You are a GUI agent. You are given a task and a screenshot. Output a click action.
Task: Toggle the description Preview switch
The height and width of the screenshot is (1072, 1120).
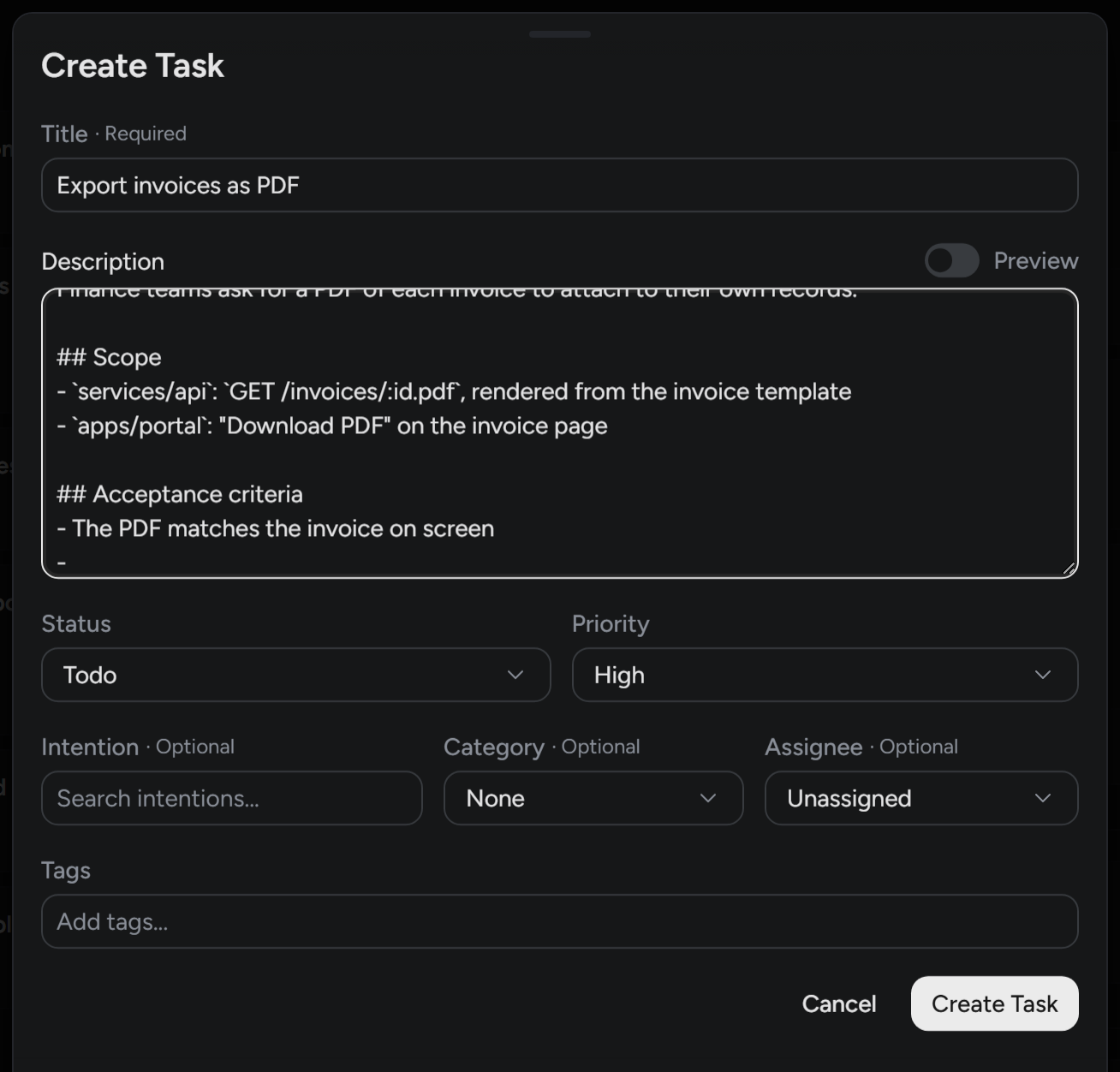(x=951, y=260)
